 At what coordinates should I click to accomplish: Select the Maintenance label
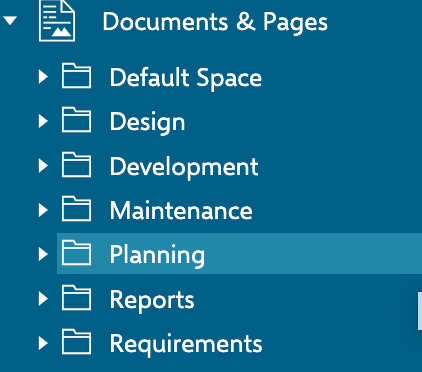[181, 211]
